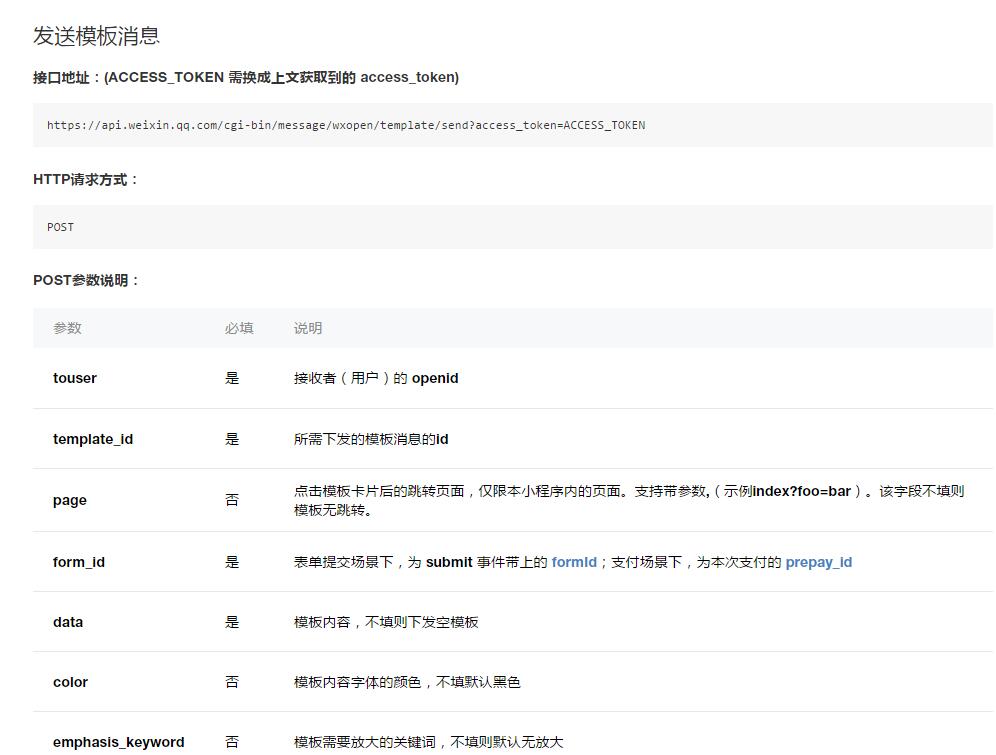Image resolution: width=996 pixels, height=755 pixels.
Task: Click the color parameter name
Action: point(69,682)
